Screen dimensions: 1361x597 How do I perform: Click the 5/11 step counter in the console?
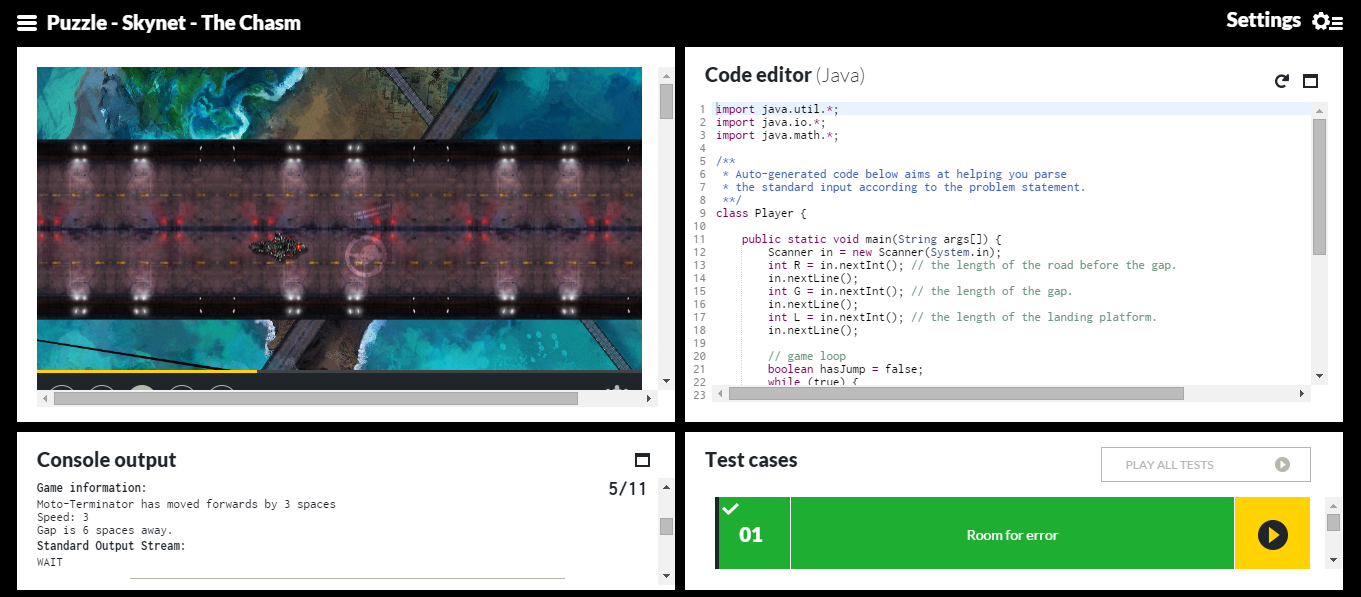point(627,489)
